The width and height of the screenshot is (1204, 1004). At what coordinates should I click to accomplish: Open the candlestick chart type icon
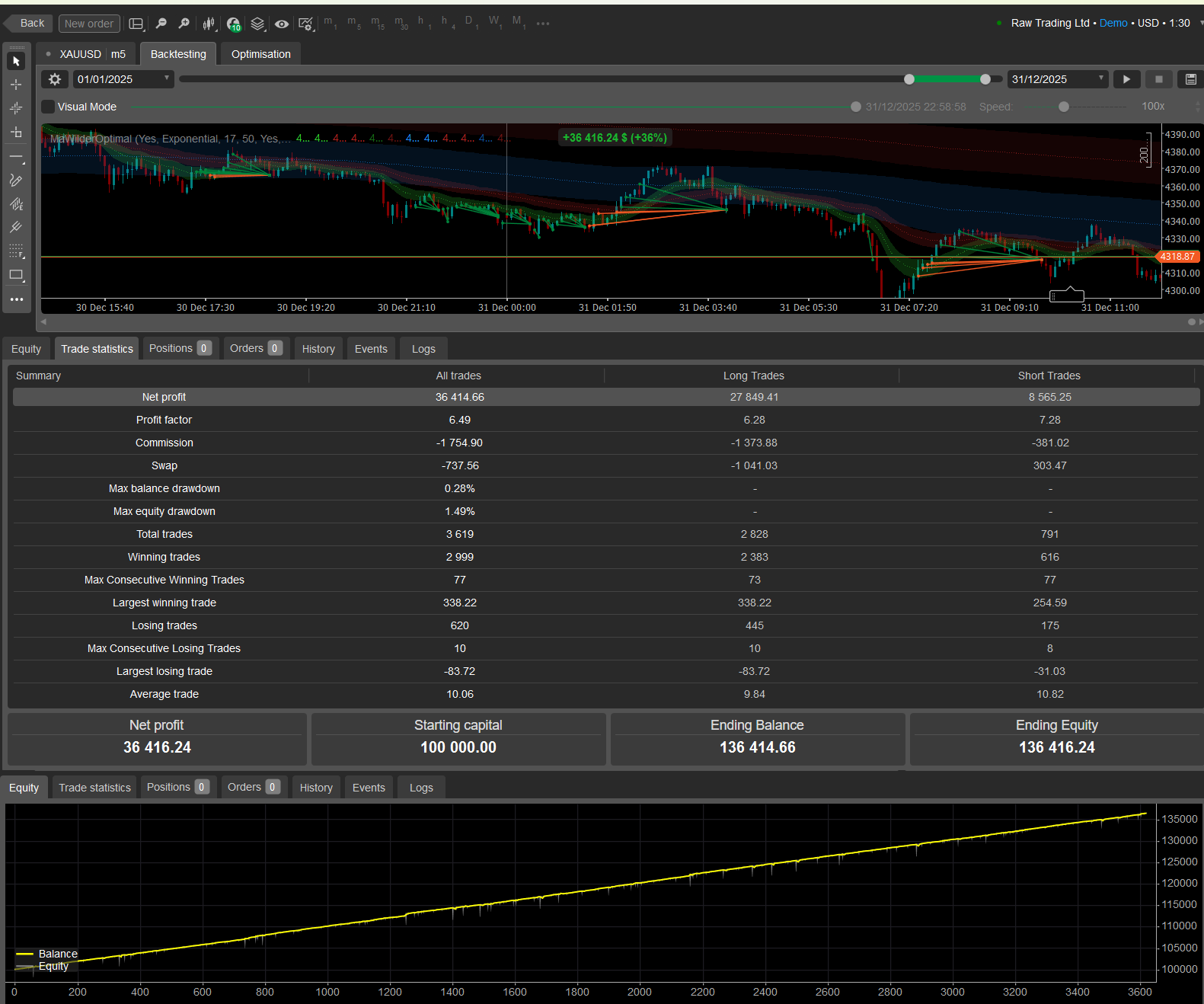click(209, 24)
